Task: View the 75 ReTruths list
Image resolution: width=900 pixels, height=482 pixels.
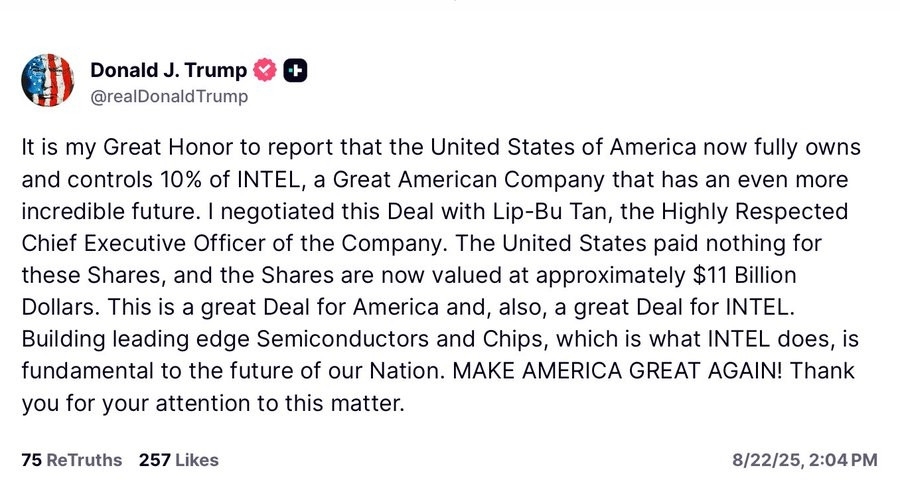Action: click(x=71, y=460)
